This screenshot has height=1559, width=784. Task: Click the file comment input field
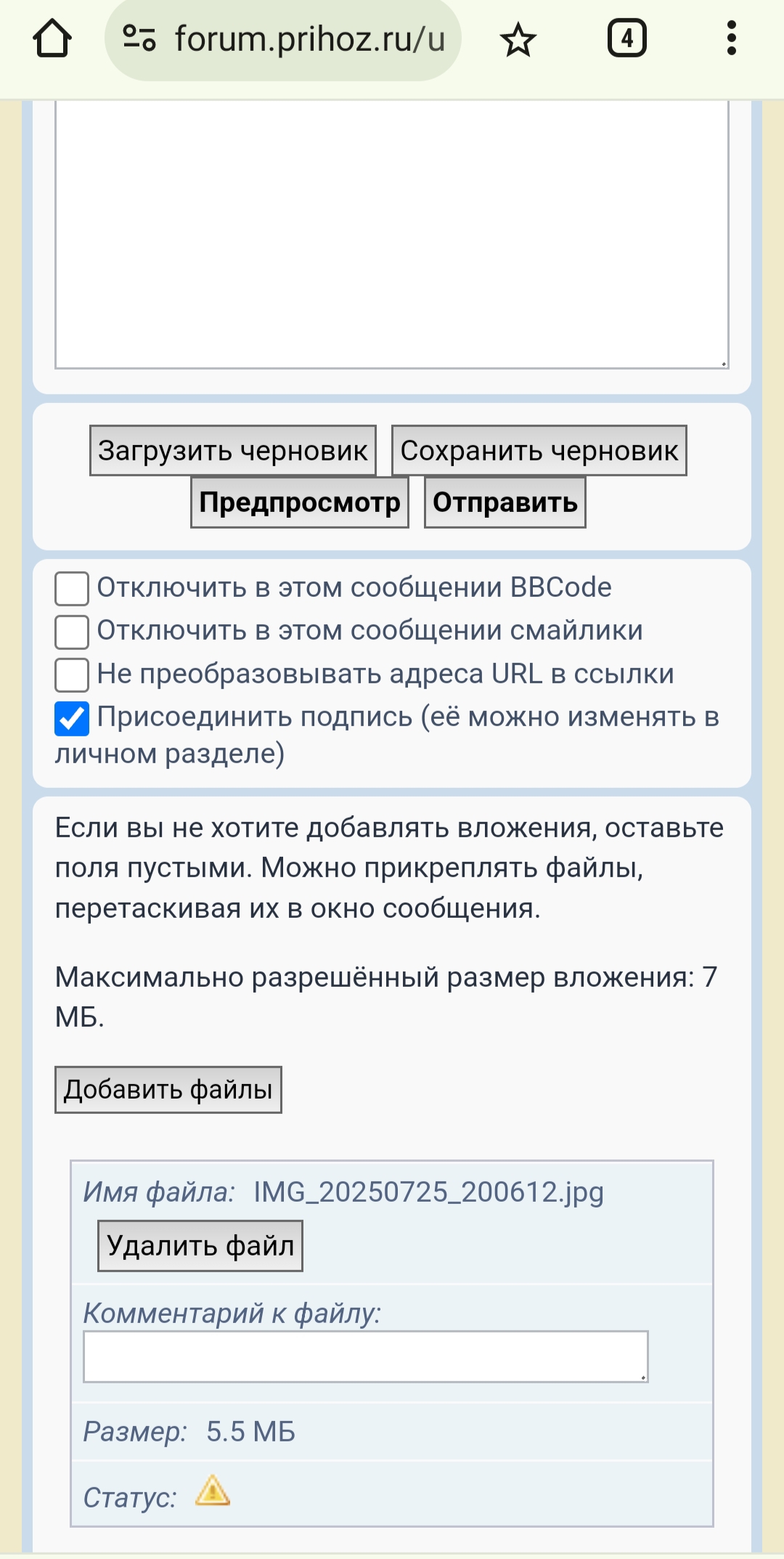(x=365, y=1356)
